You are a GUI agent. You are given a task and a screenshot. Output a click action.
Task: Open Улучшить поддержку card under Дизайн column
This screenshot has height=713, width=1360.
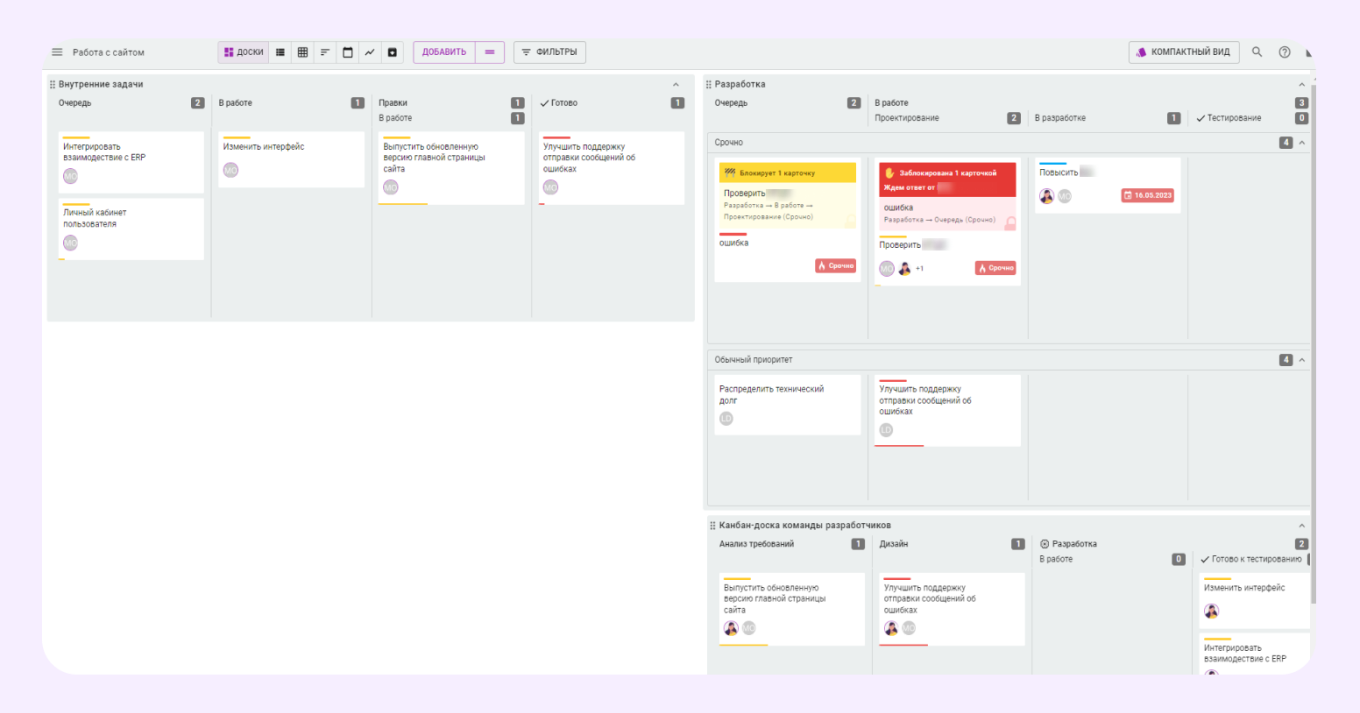point(951,609)
